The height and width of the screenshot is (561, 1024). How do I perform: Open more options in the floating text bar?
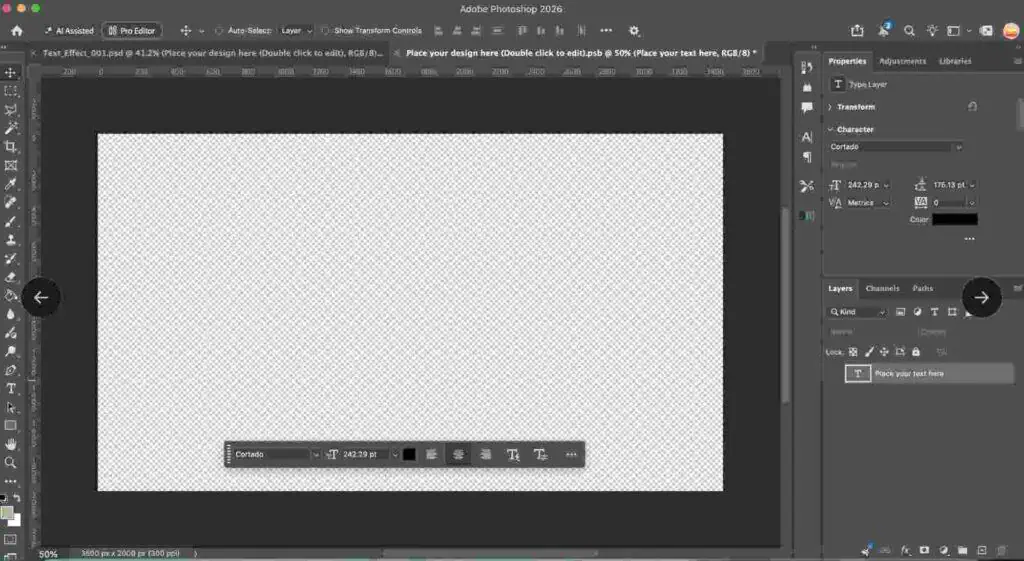coord(571,455)
